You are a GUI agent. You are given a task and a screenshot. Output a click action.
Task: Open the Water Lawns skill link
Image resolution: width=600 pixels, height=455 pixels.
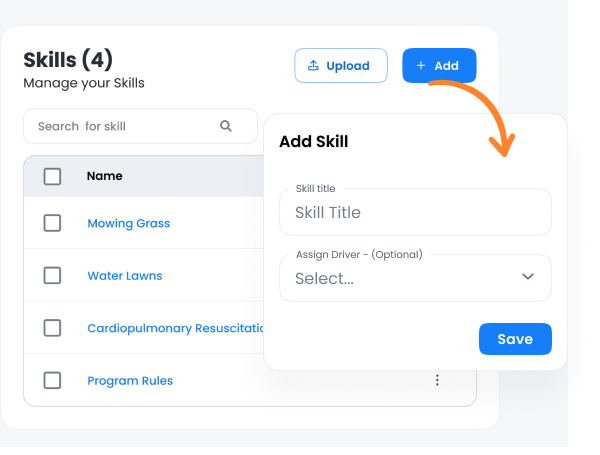(125, 275)
